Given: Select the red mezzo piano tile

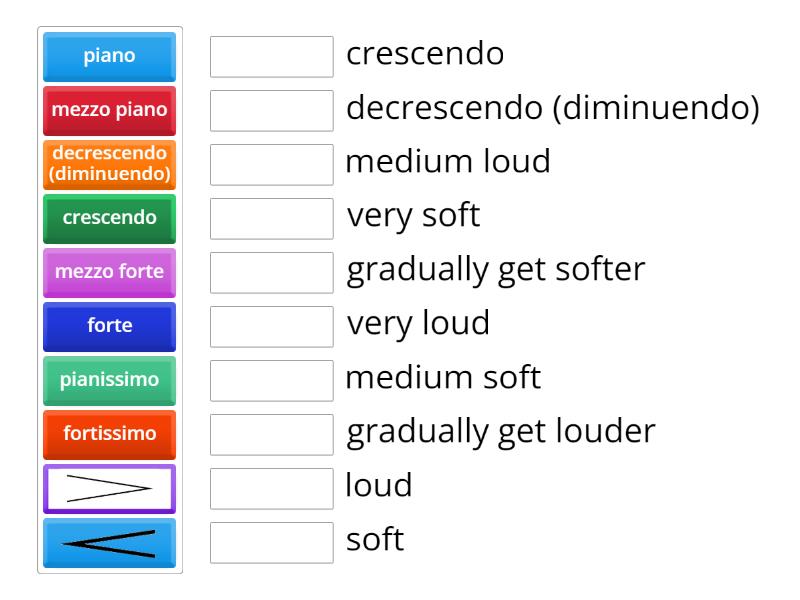Looking at the screenshot, I should pos(108,111).
